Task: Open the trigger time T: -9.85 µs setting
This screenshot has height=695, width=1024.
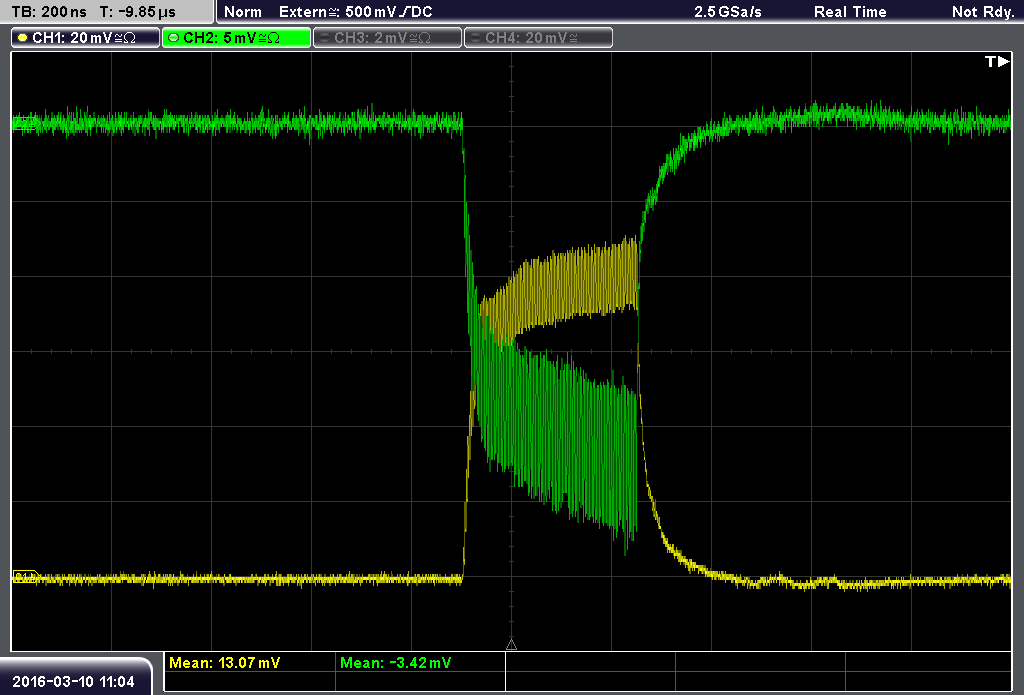Action: (138, 12)
